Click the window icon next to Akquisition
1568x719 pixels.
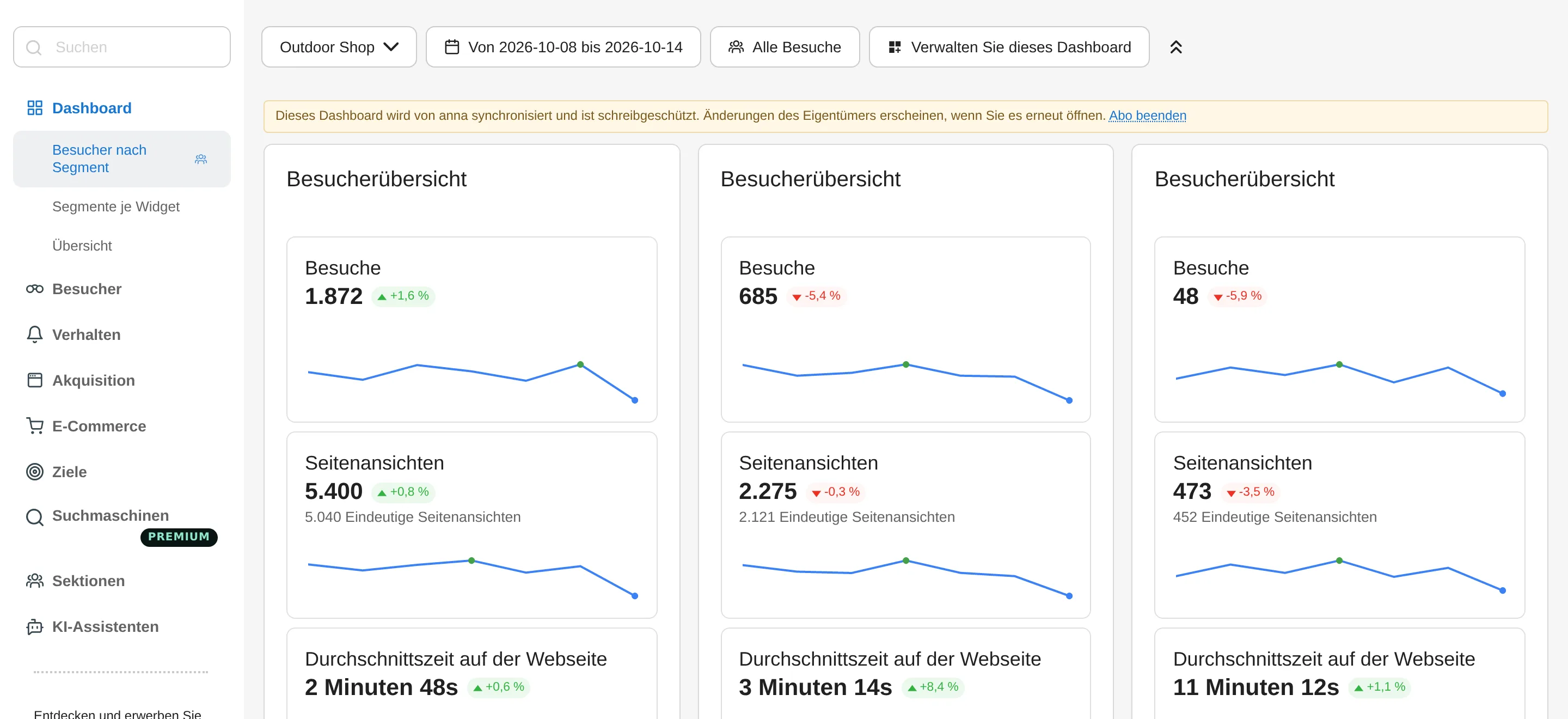click(x=35, y=380)
